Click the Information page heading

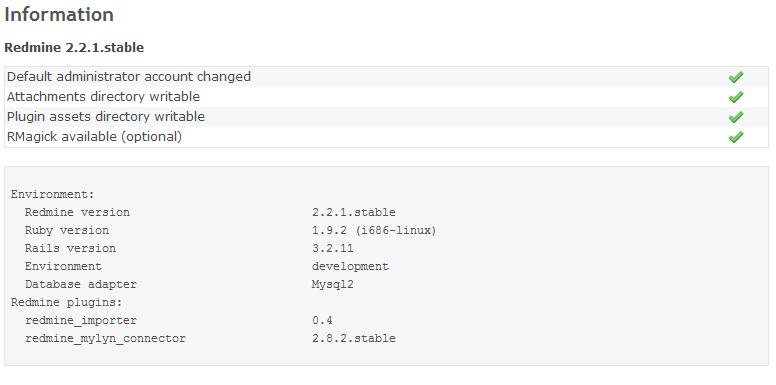[x=59, y=14]
